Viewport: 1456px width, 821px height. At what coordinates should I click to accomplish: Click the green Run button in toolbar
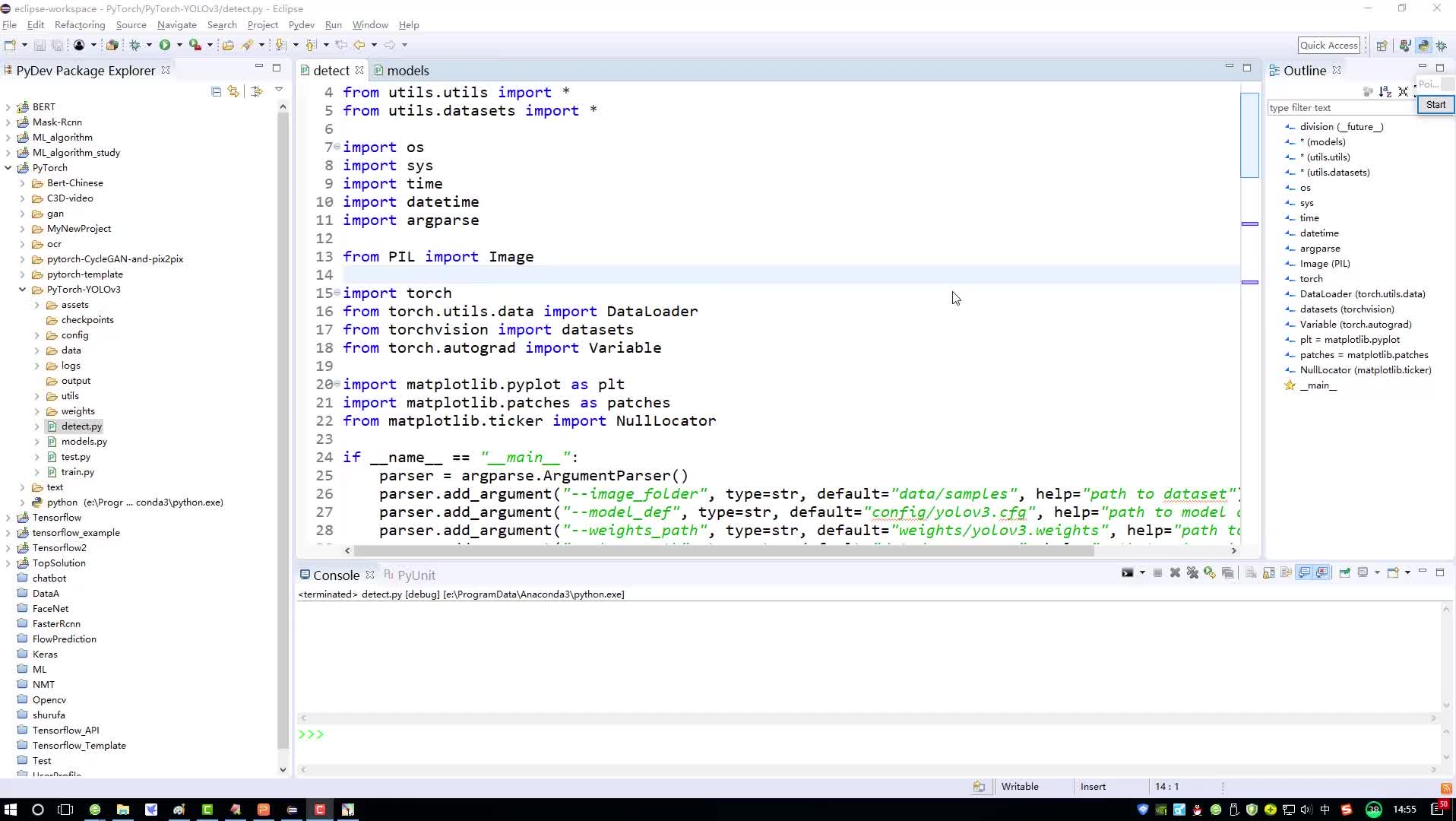tap(164, 45)
